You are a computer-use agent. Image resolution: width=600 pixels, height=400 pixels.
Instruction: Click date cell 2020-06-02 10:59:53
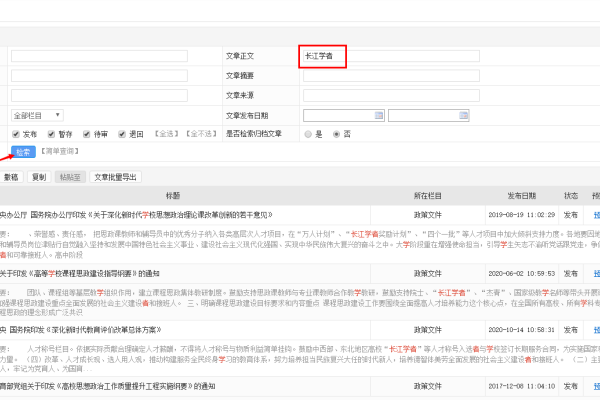tap(522, 274)
